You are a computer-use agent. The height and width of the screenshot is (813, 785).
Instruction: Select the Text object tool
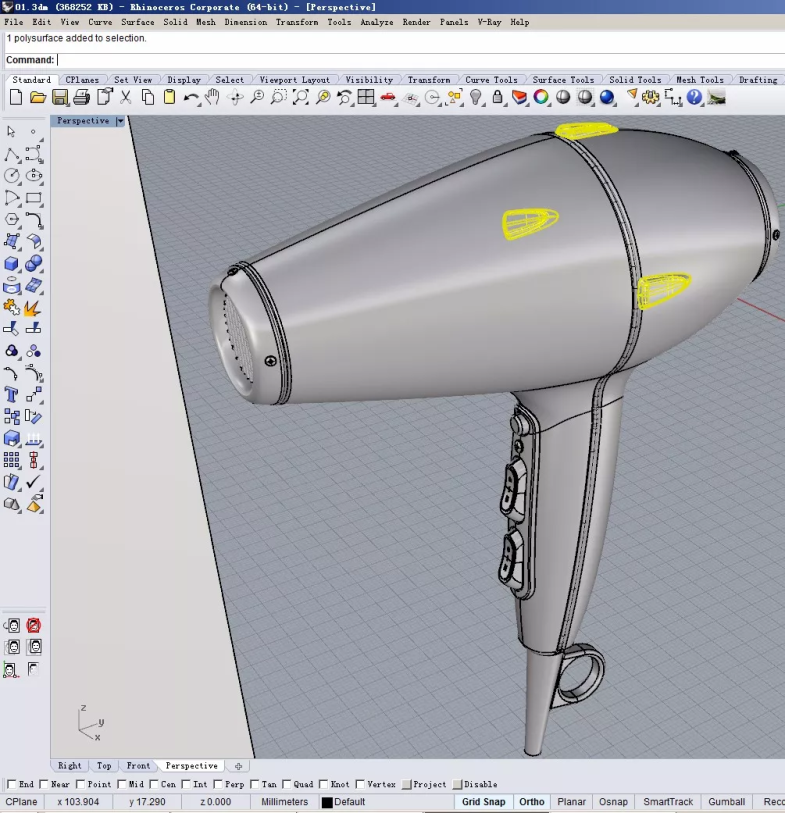[x=12, y=395]
